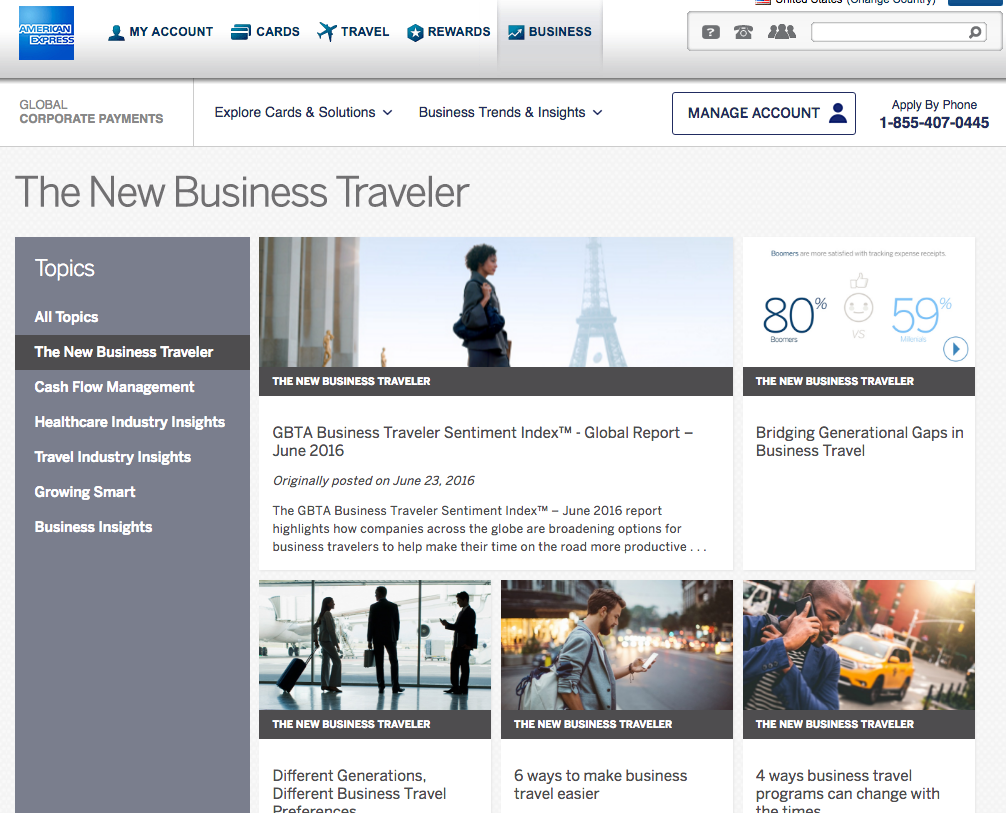Open the help question mark icon
This screenshot has height=813, width=1006.
click(711, 32)
